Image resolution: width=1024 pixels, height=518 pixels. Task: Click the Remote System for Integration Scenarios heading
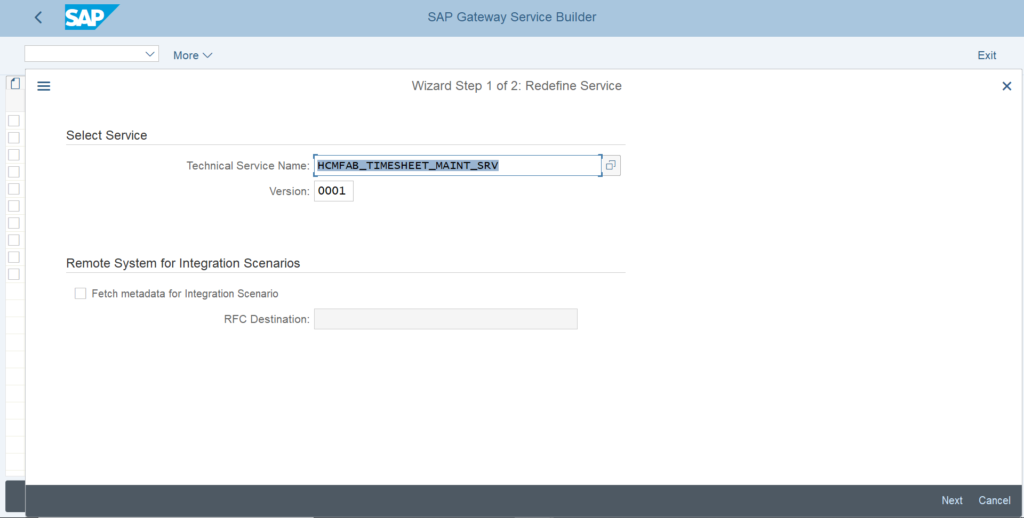[183, 263]
